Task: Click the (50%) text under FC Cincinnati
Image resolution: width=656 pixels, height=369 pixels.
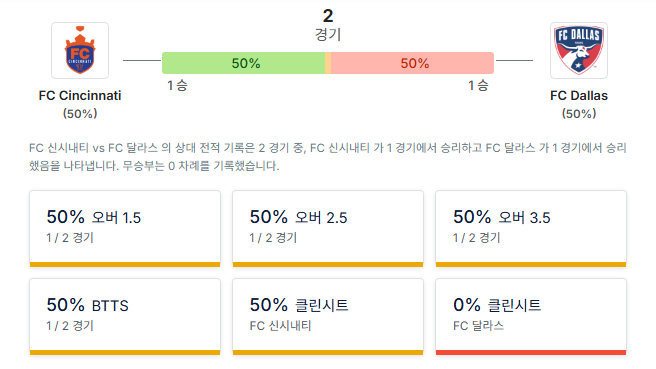Action: coord(80,114)
